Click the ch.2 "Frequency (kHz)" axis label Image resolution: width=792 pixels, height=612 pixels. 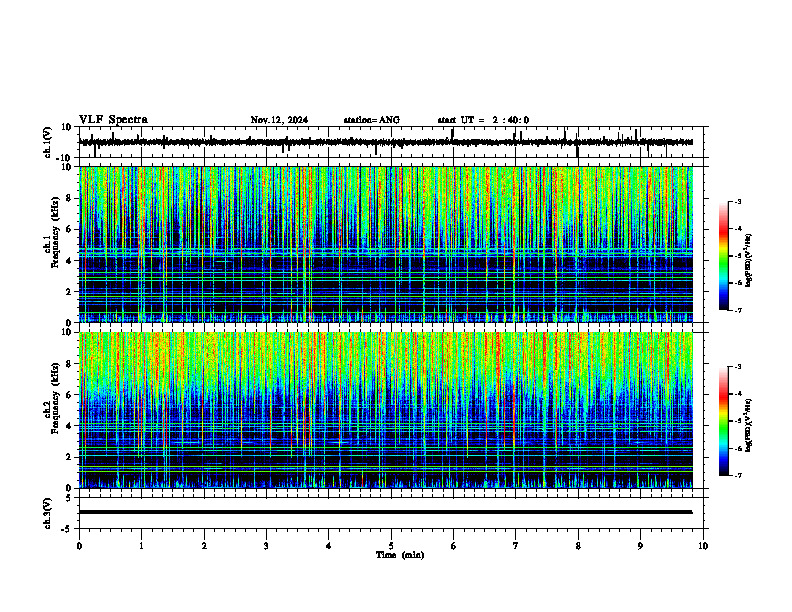coord(56,398)
